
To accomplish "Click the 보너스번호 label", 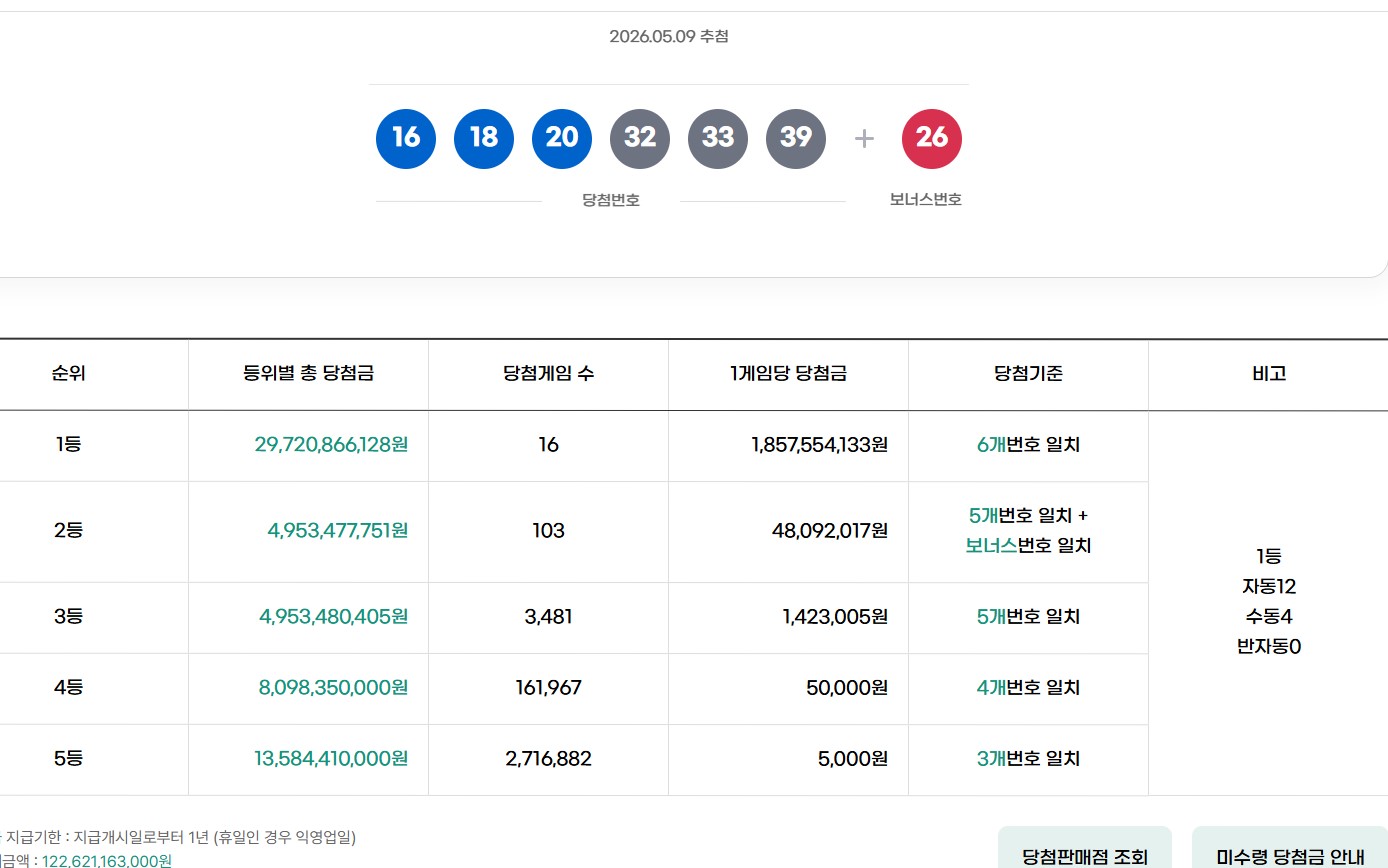I will click(x=926, y=200).
